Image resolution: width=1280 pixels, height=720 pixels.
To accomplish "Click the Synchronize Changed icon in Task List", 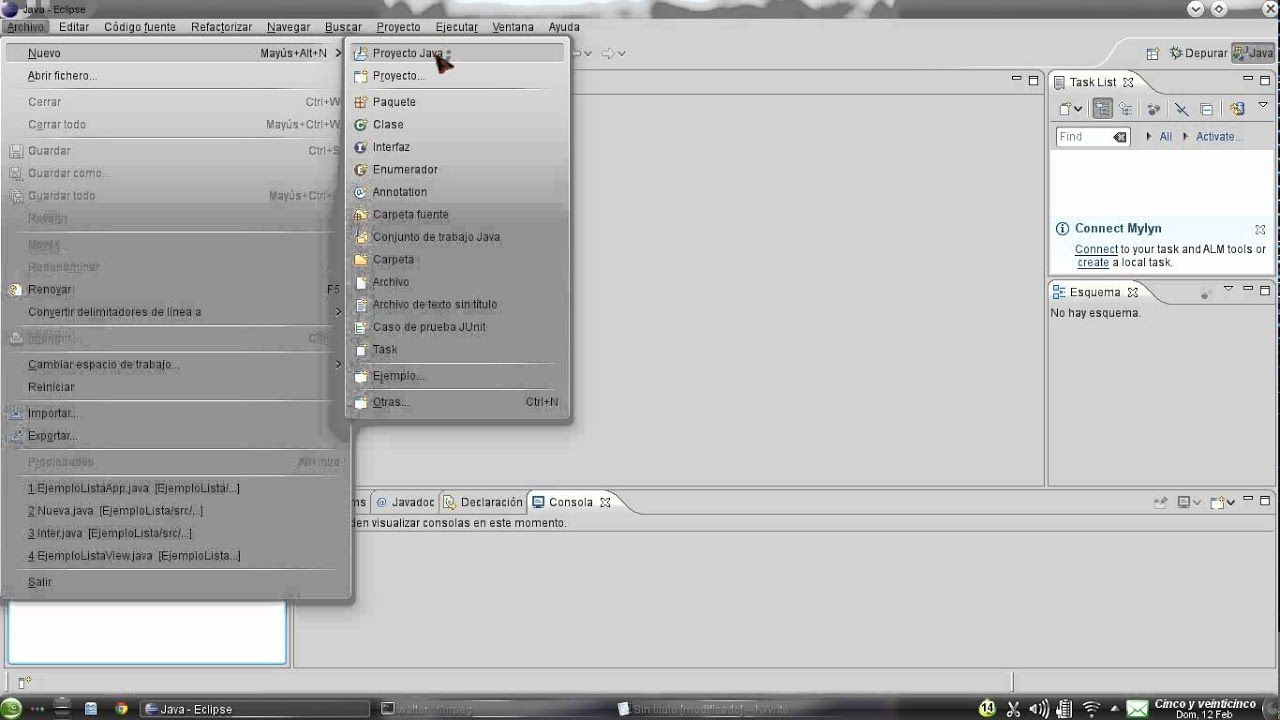I will pos(1237,109).
